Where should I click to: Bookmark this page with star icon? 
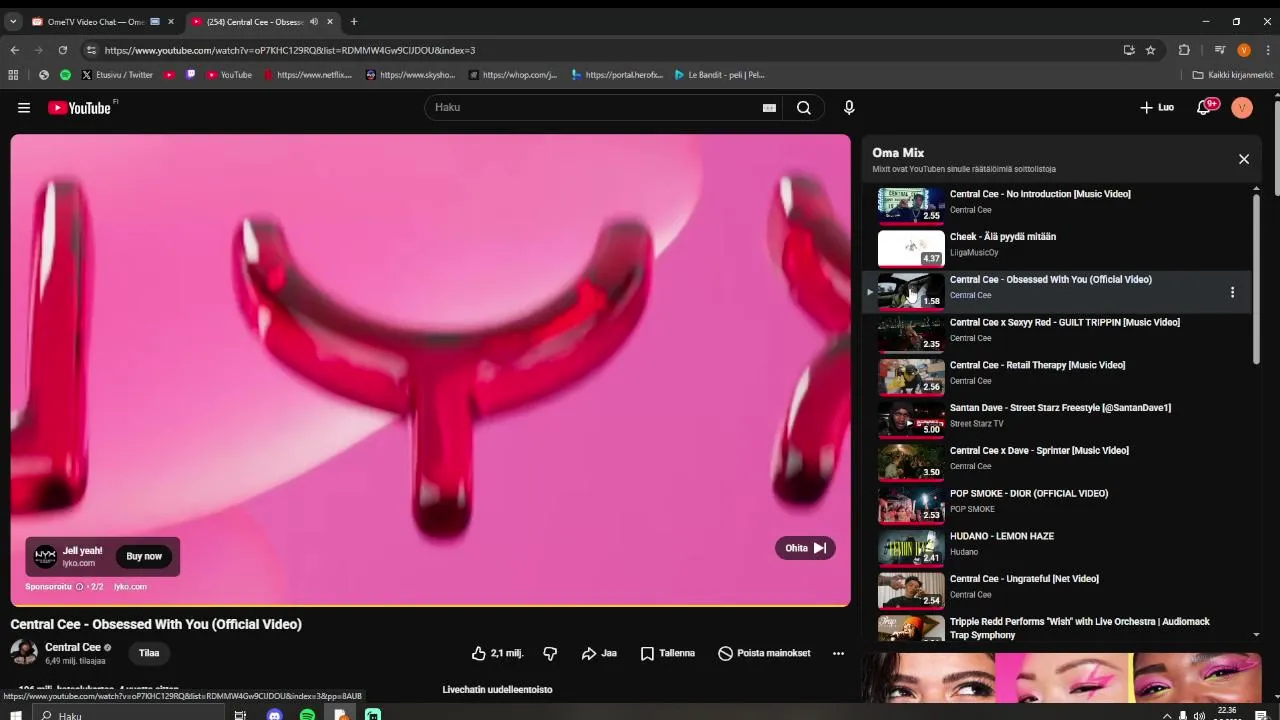coord(1151,50)
